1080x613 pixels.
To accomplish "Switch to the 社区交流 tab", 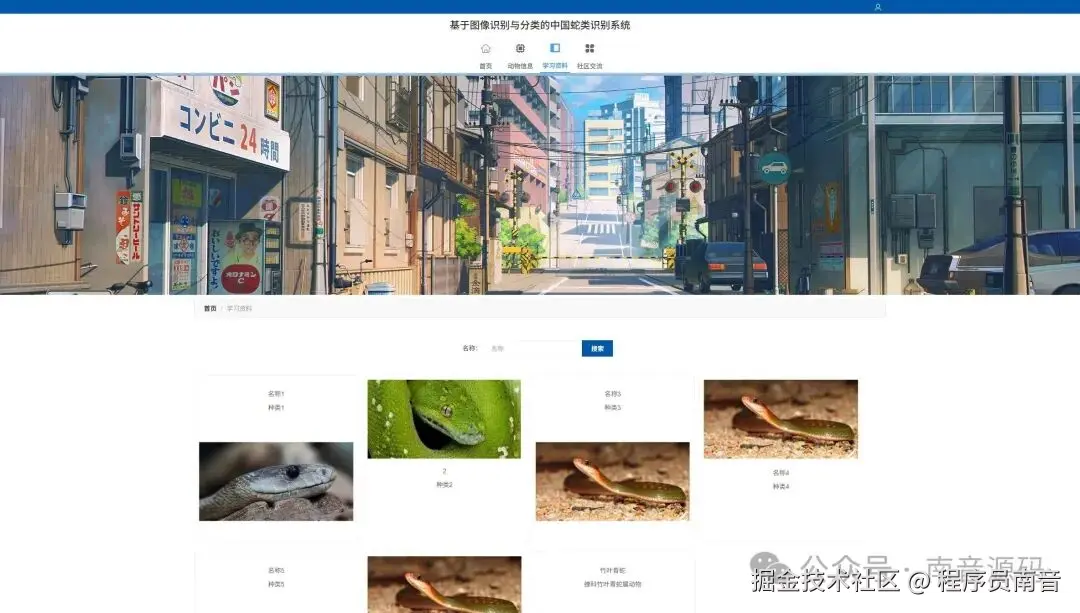I will coord(589,64).
